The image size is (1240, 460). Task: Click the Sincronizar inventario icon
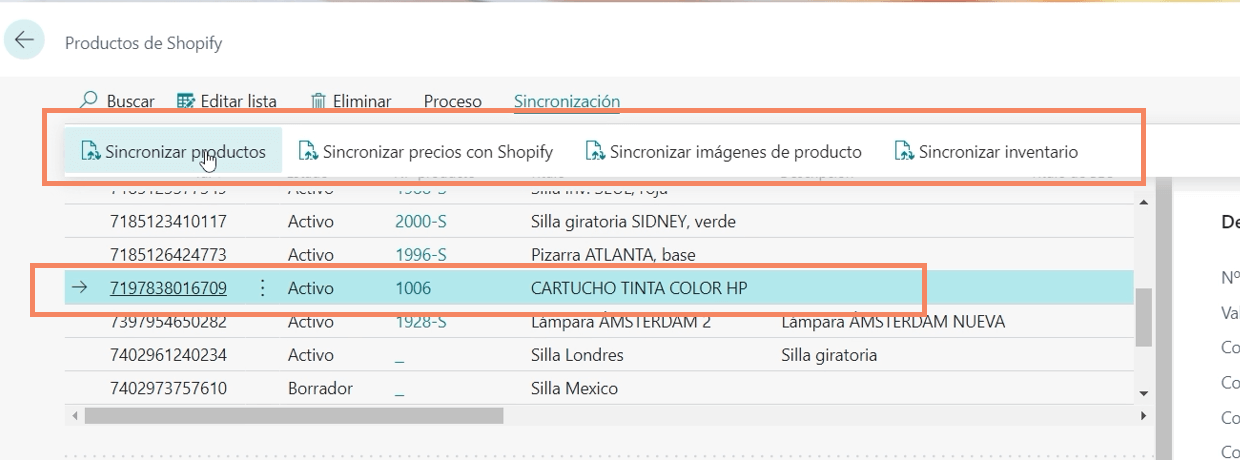(x=904, y=152)
